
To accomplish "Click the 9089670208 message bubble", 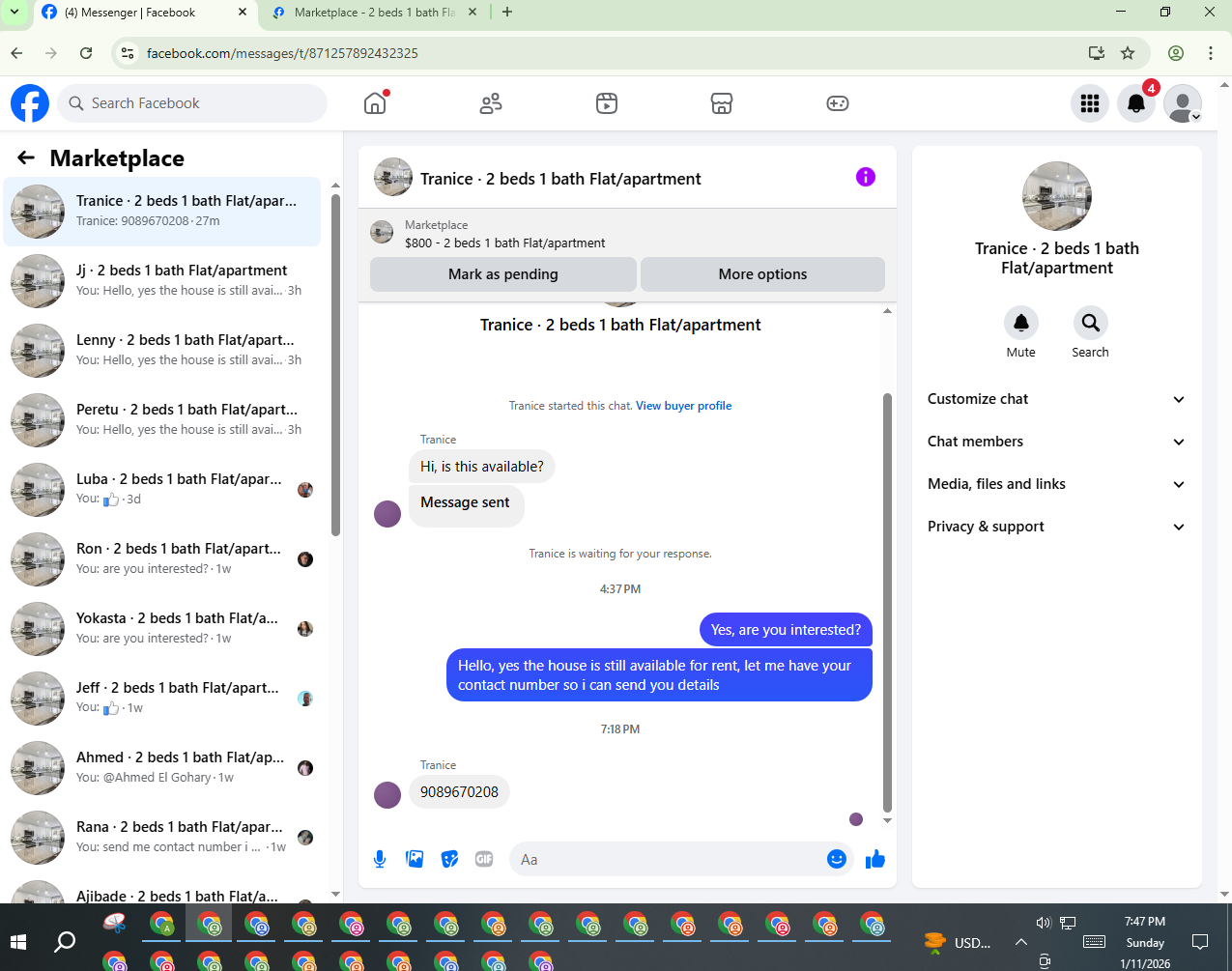I will (x=459, y=792).
